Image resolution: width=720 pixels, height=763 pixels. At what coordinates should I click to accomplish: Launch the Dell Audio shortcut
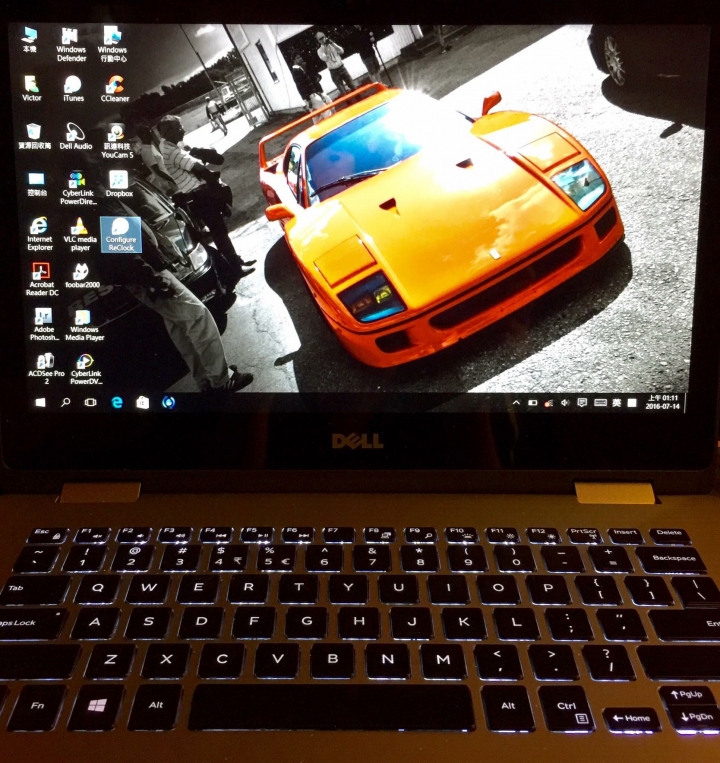pos(75,136)
